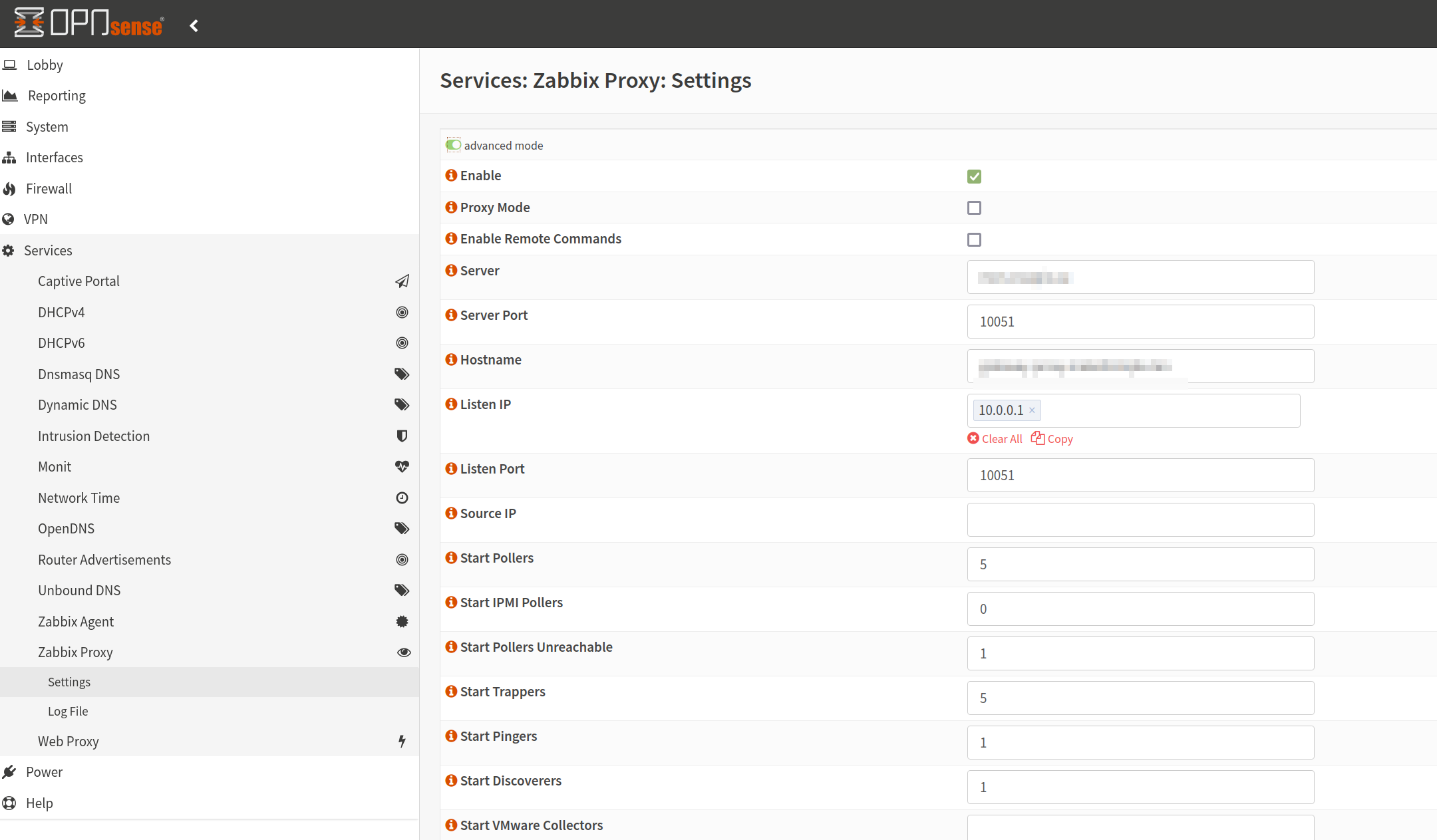The image size is (1437, 840).
Task: Click the lightning bolt icon for Web Proxy
Action: pyautogui.click(x=402, y=741)
